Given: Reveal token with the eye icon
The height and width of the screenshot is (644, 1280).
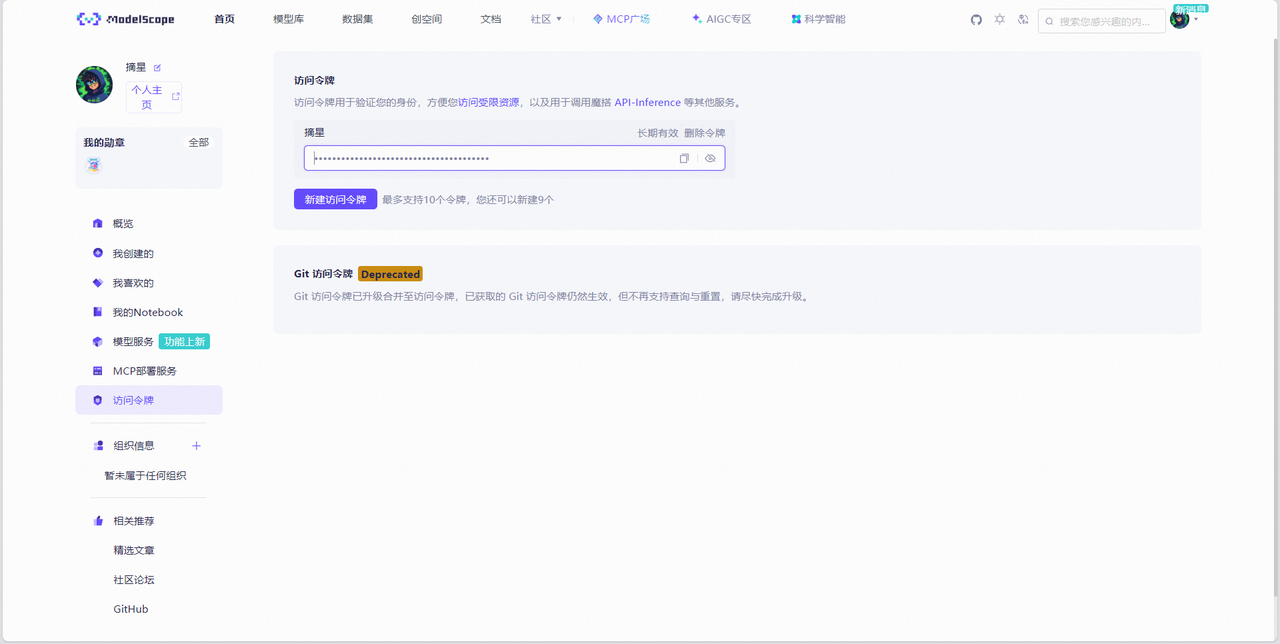Looking at the screenshot, I should click(710, 158).
